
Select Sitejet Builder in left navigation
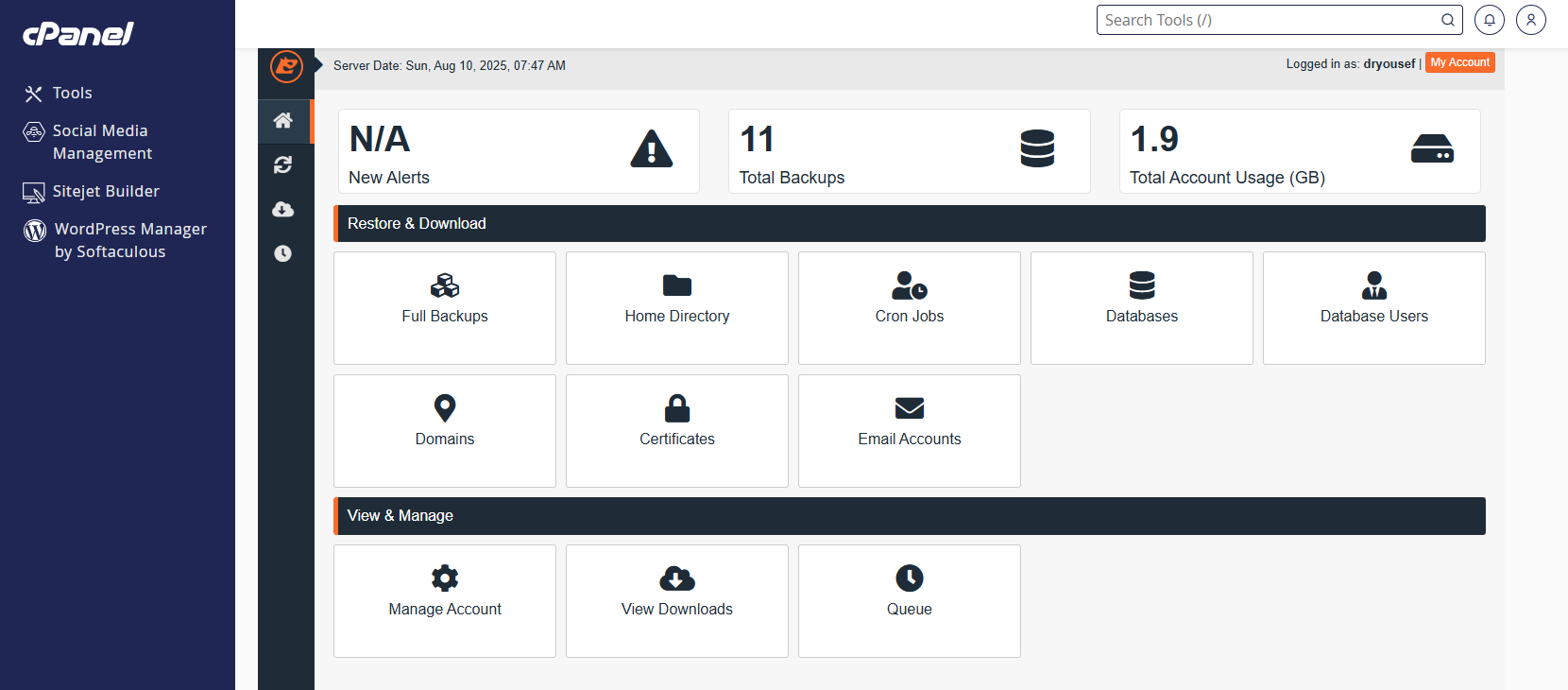pos(106,191)
